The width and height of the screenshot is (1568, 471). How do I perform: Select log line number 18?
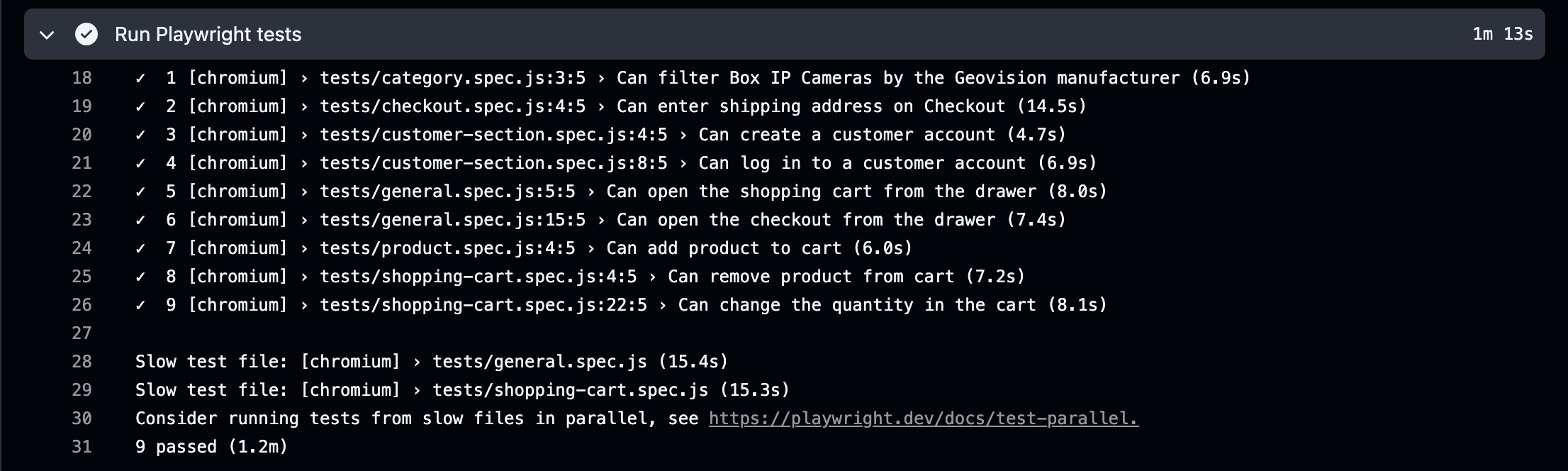pos(82,78)
